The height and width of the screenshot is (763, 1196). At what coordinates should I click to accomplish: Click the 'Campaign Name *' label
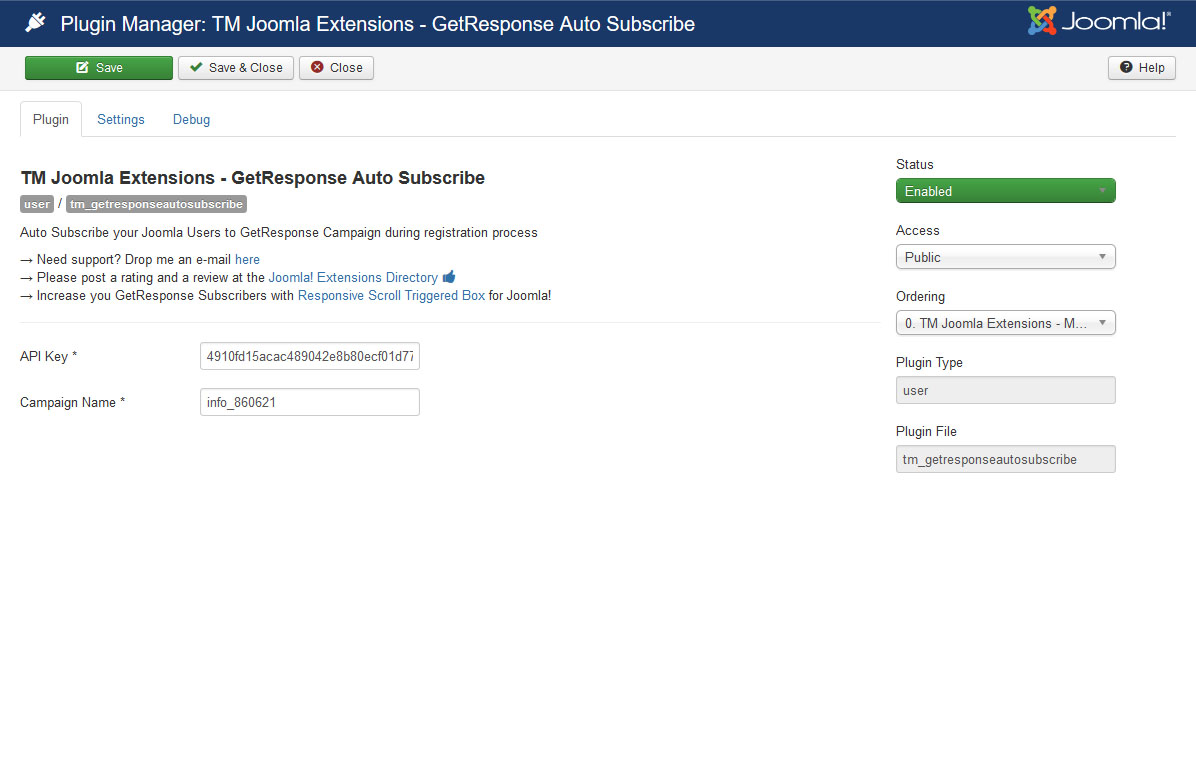[72, 402]
